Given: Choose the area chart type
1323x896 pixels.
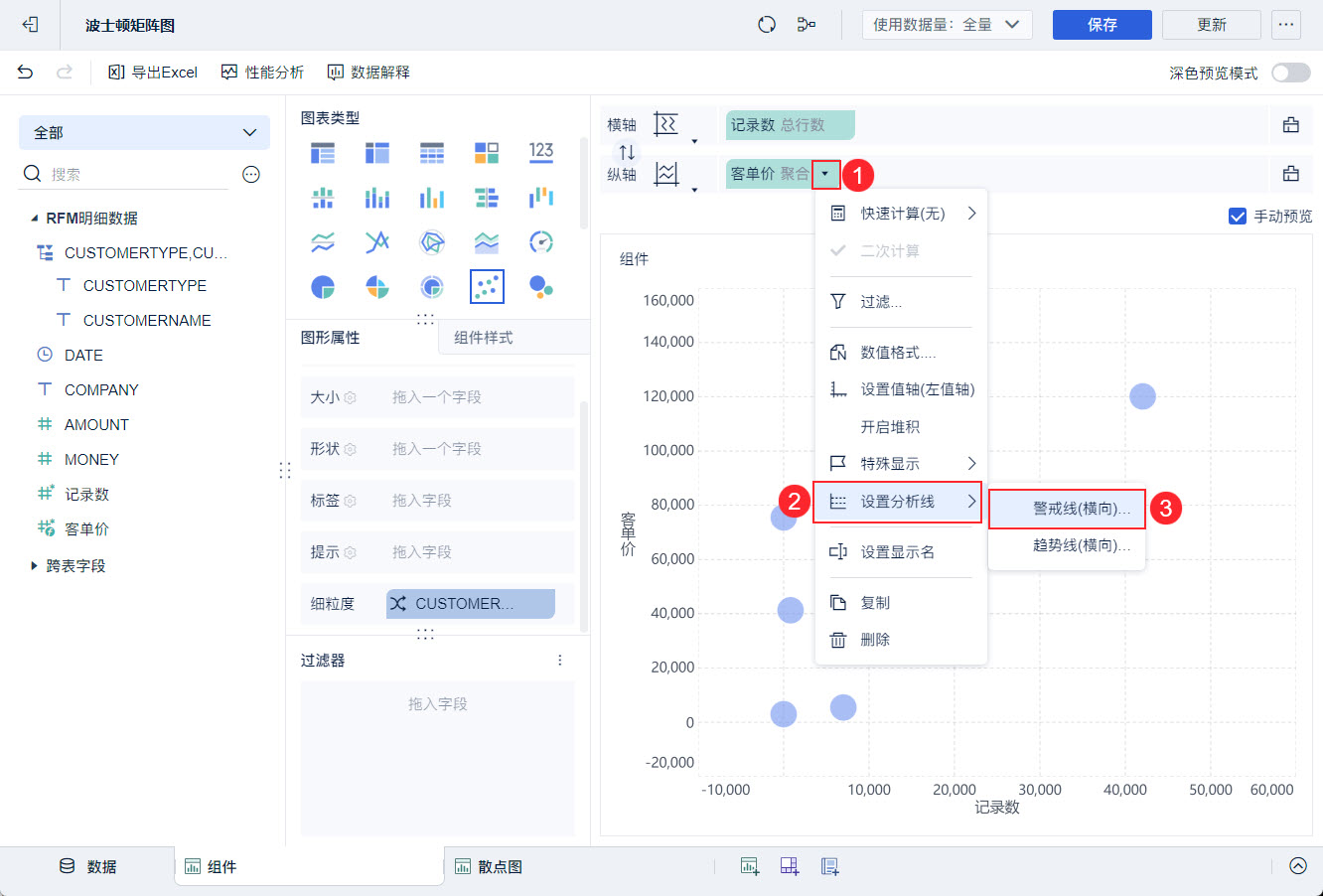Looking at the screenshot, I should (487, 241).
